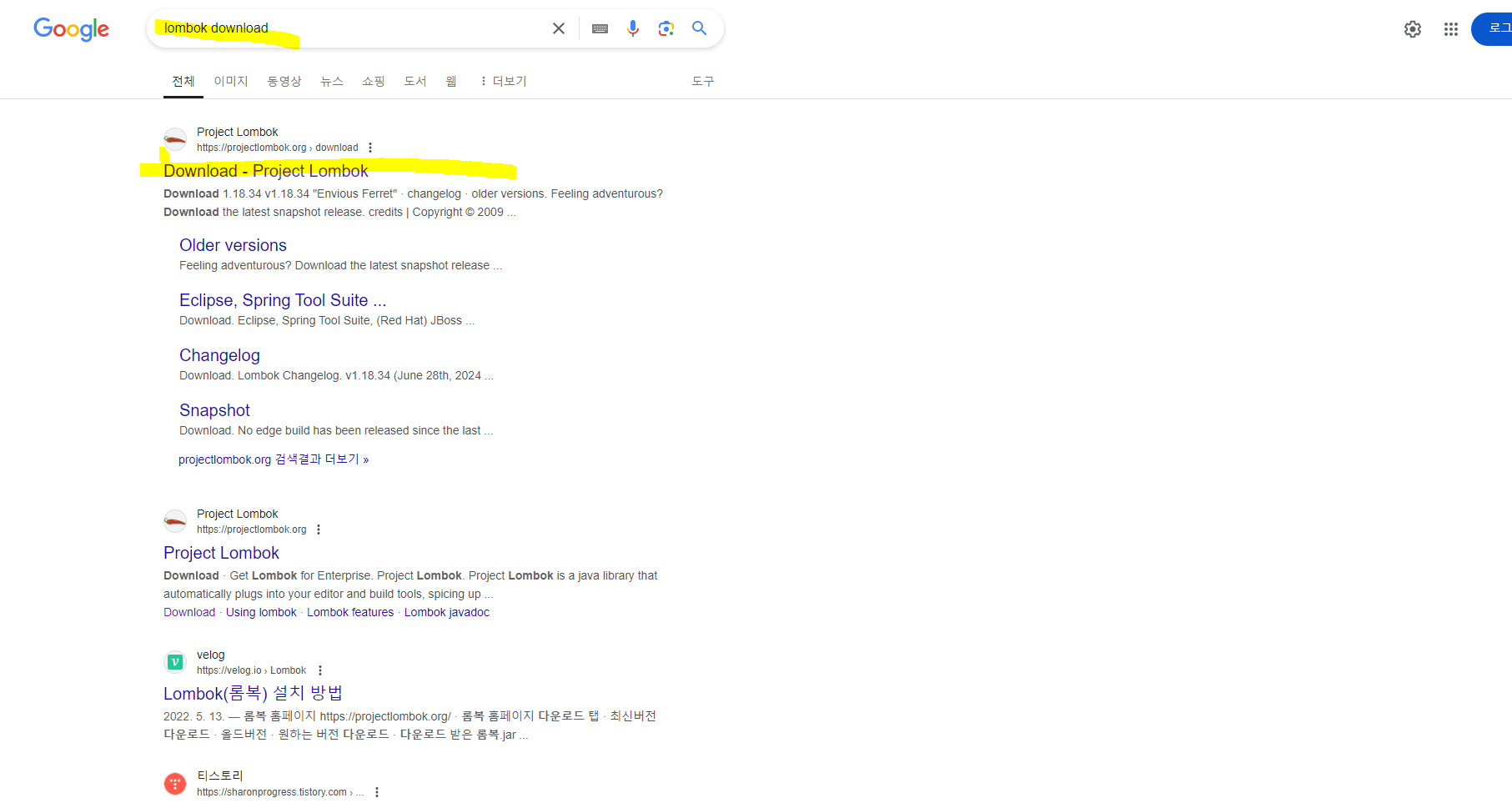Open options for sharonprogress.tistory.com result
The height and width of the screenshot is (803, 1512).
pos(377,792)
